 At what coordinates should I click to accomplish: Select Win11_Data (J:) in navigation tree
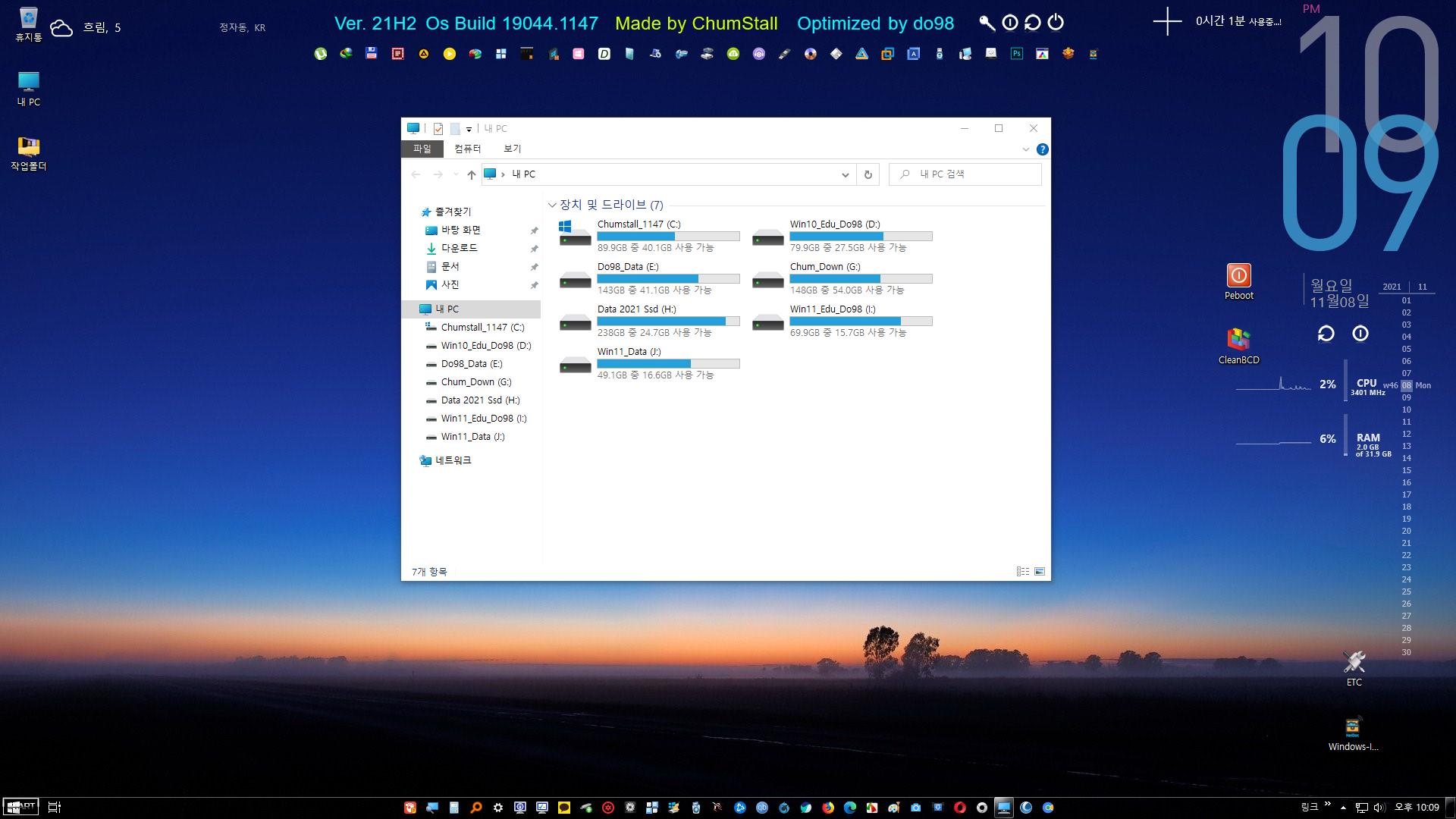(x=472, y=436)
